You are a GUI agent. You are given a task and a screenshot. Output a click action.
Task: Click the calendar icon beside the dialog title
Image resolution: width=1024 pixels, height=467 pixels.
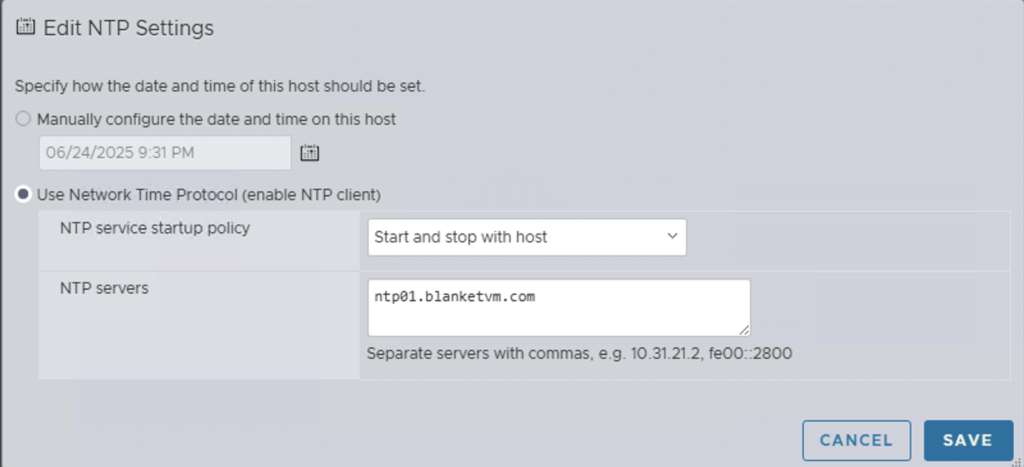click(x=27, y=28)
